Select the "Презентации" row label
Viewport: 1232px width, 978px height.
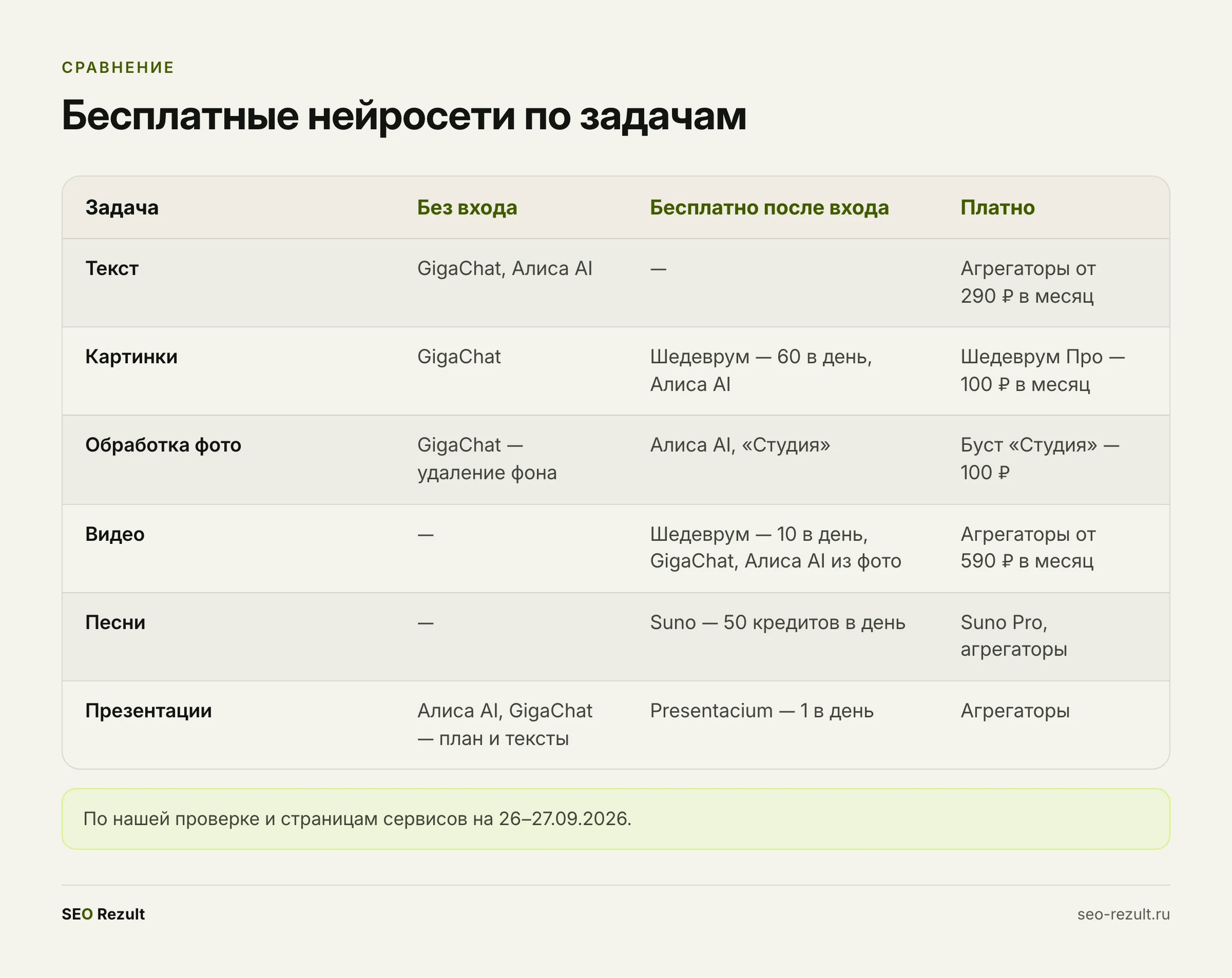pos(148,711)
